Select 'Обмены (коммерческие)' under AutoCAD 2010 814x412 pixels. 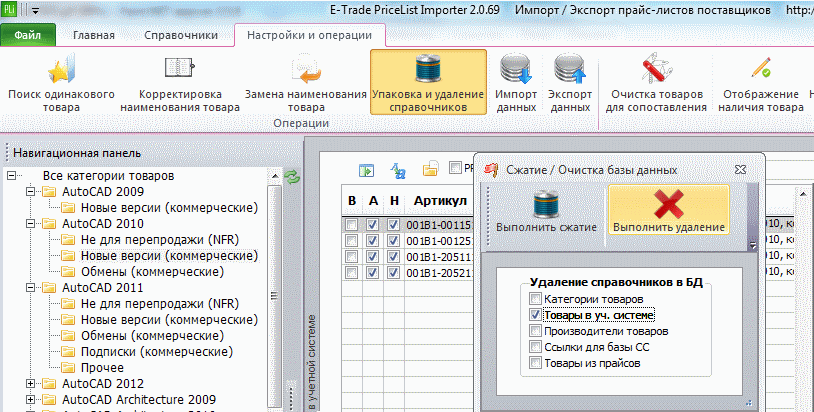[152, 272]
